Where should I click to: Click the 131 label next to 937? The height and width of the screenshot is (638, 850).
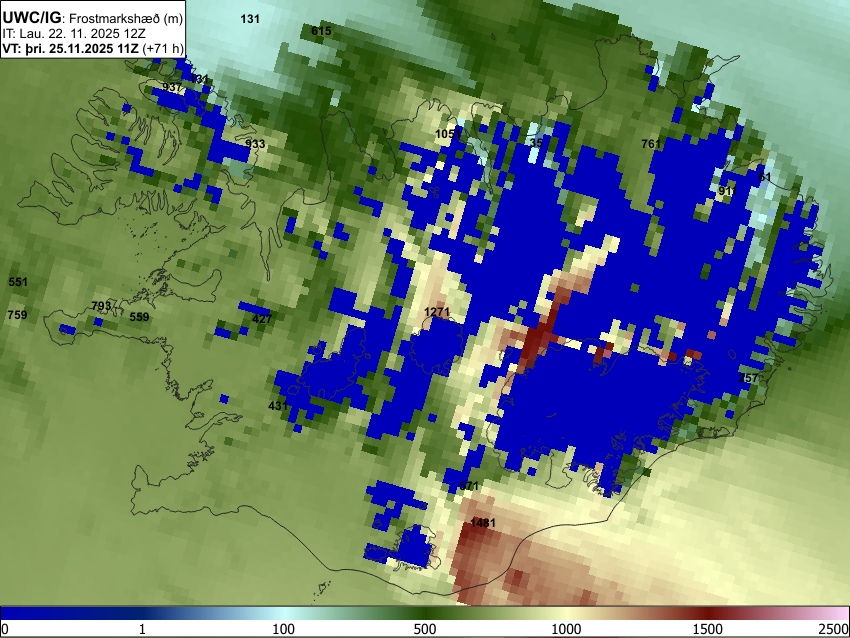tap(199, 79)
